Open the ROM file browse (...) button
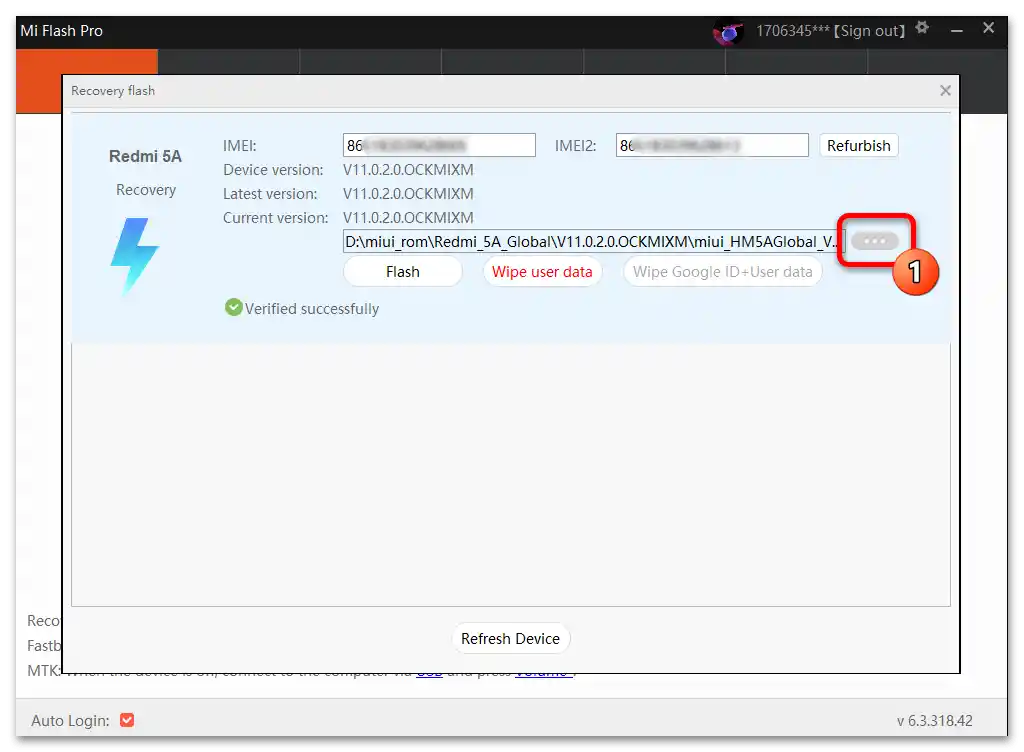 point(874,241)
